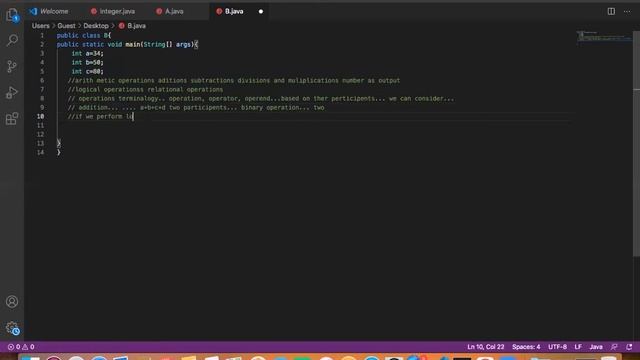Open Run and Debug view

point(12,93)
